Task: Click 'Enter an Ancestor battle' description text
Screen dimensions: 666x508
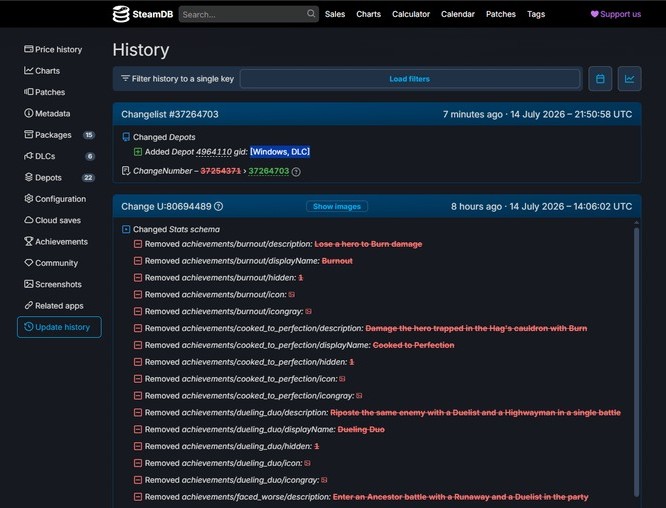Action: tap(460, 497)
